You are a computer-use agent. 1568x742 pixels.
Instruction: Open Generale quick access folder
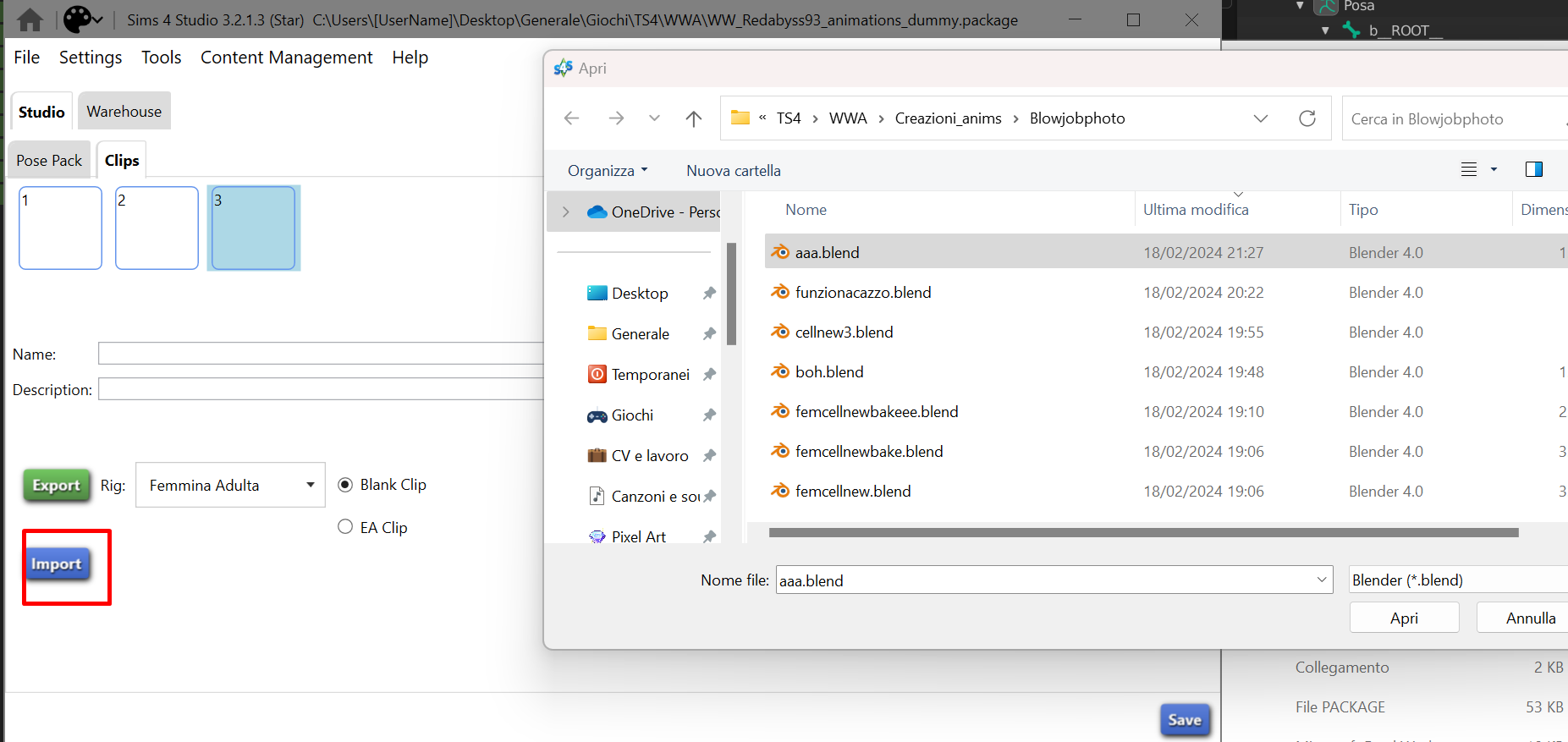[x=629, y=333]
